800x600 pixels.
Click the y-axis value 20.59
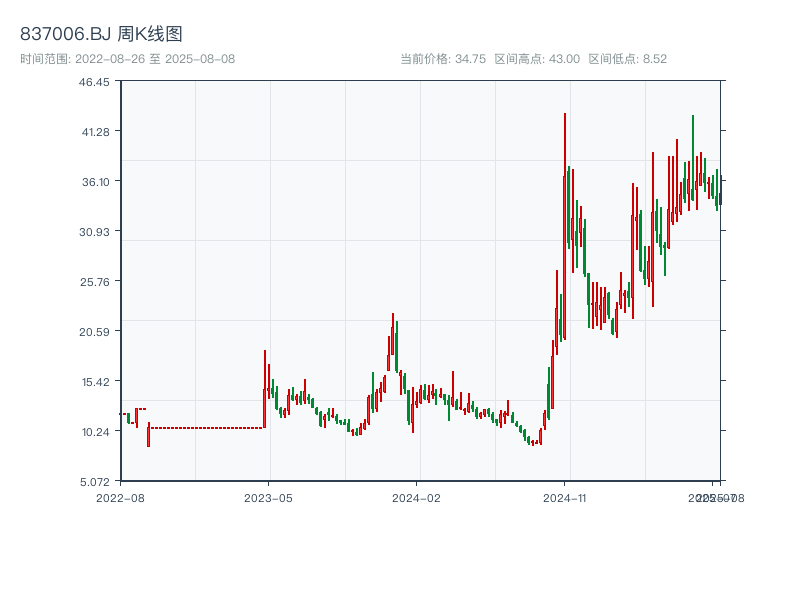pyautogui.click(x=94, y=332)
